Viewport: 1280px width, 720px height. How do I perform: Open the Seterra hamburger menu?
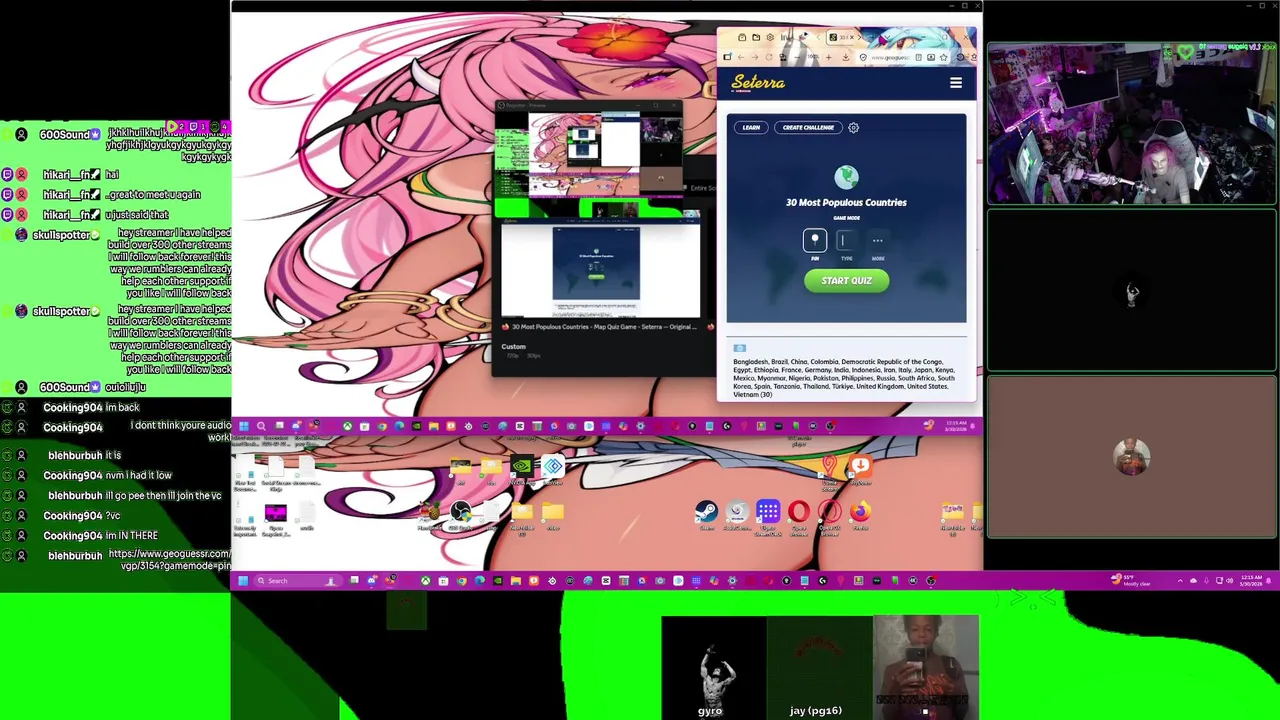coord(955,83)
